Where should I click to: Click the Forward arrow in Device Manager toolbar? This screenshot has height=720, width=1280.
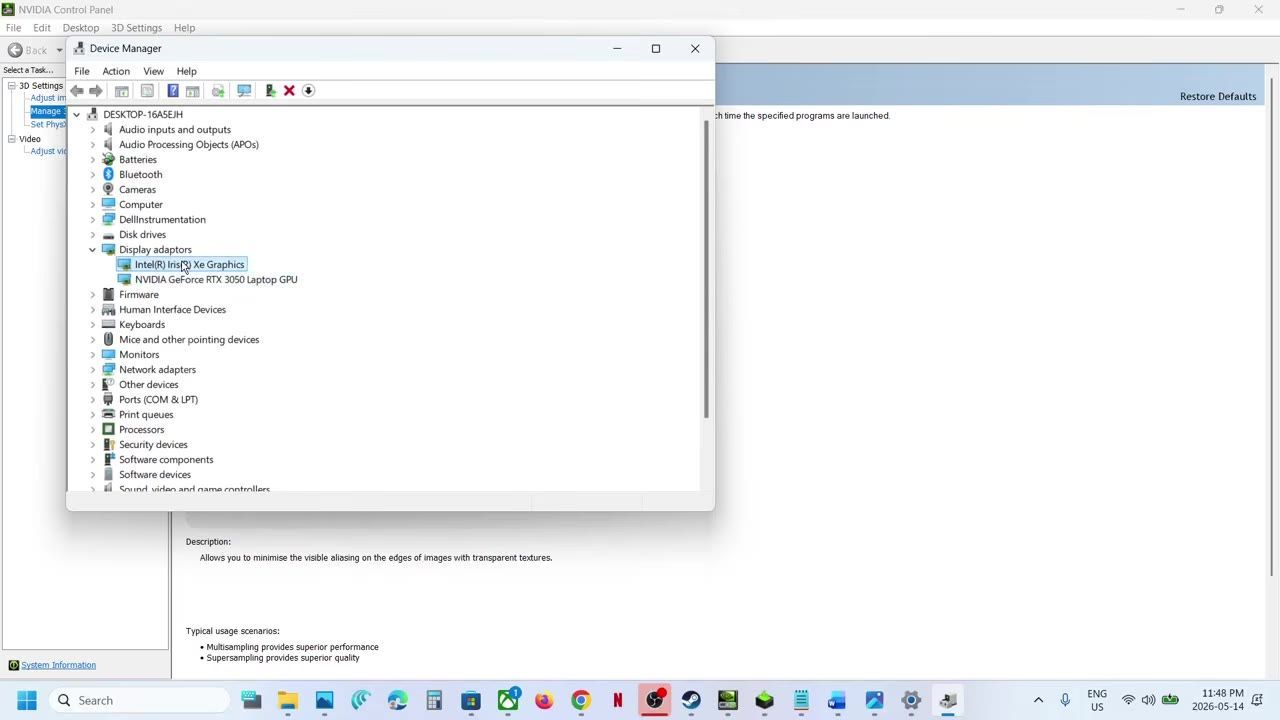96,91
